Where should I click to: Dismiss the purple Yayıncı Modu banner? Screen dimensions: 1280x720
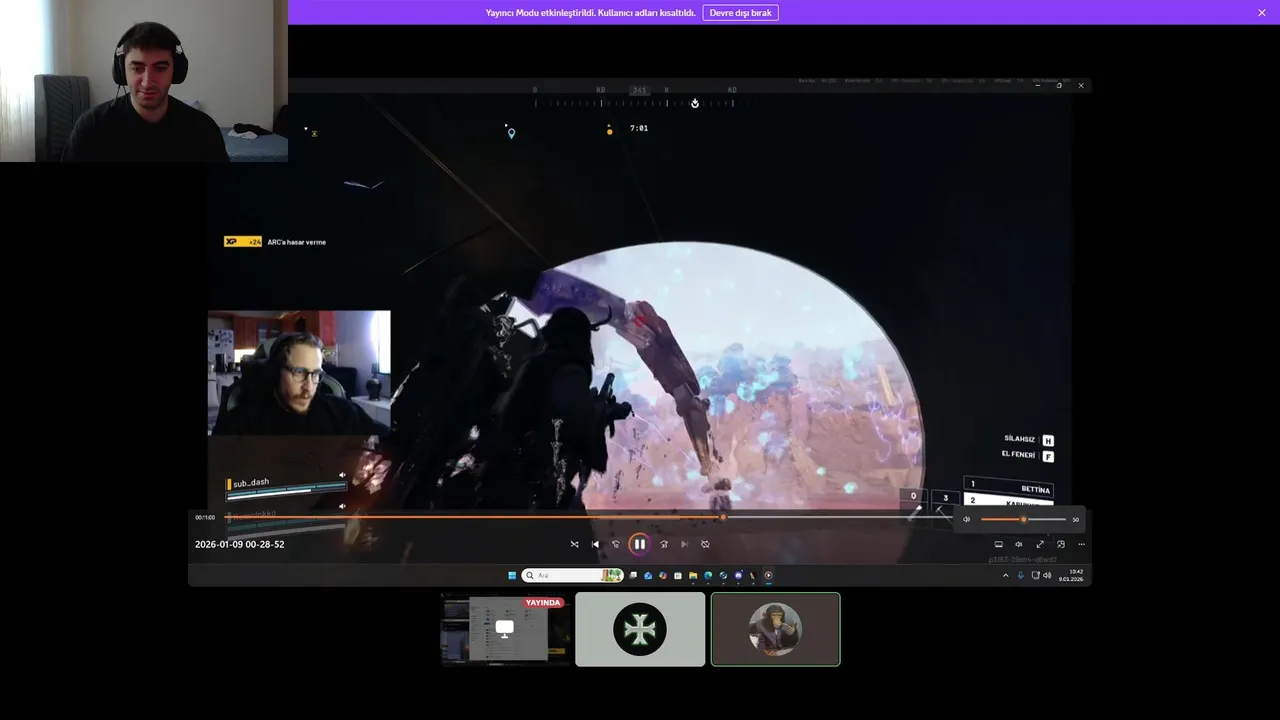1262,13
